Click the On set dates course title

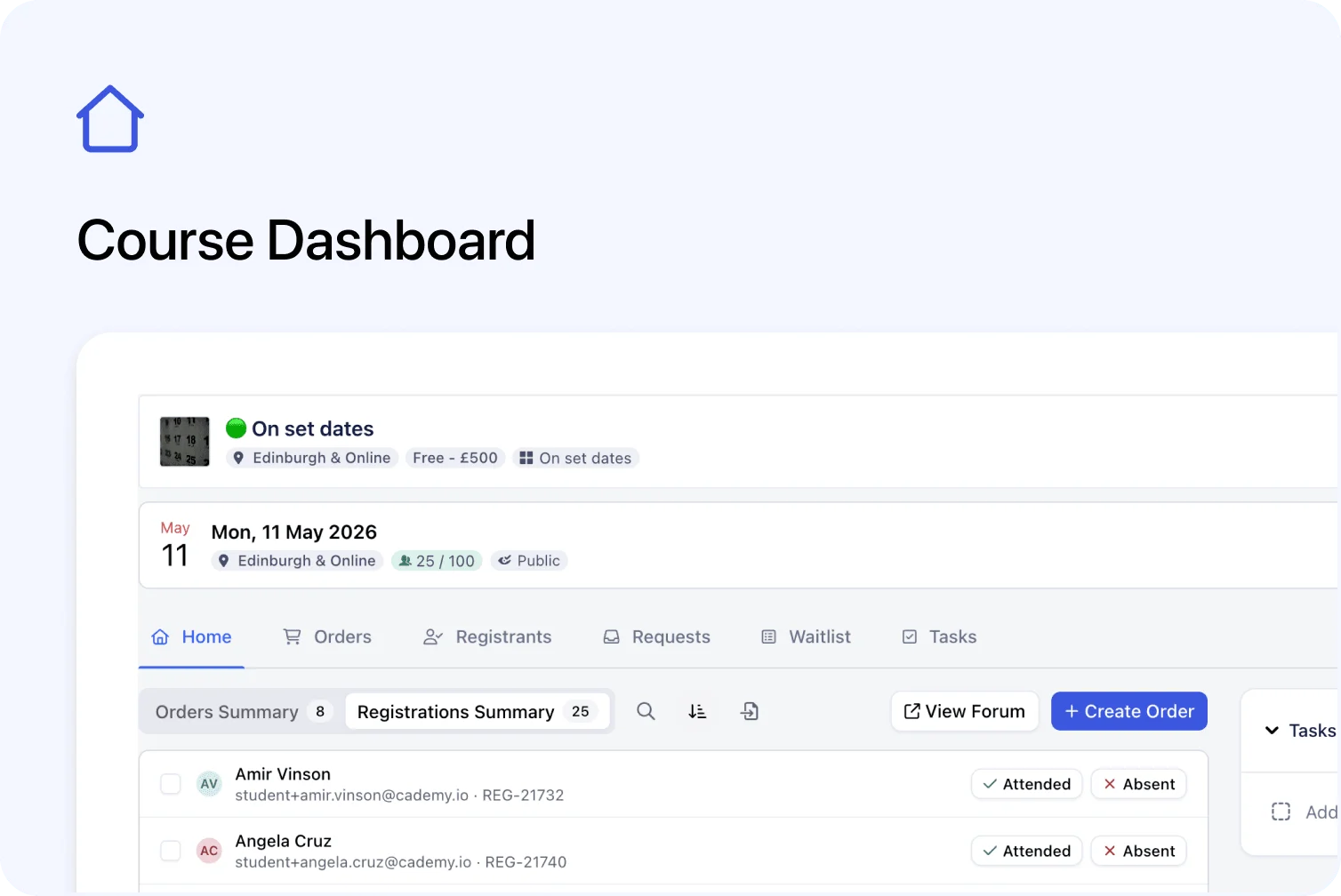313,428
